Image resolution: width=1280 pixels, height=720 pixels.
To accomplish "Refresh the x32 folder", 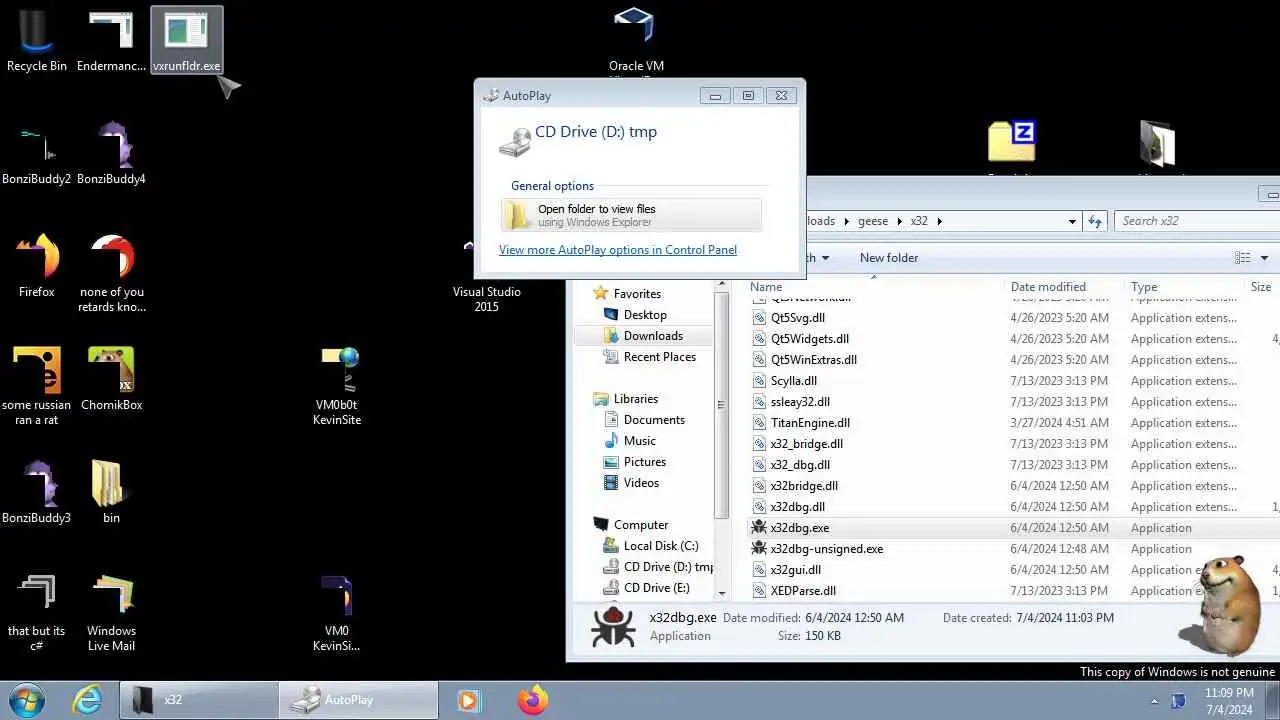I will pos(1096,221).
